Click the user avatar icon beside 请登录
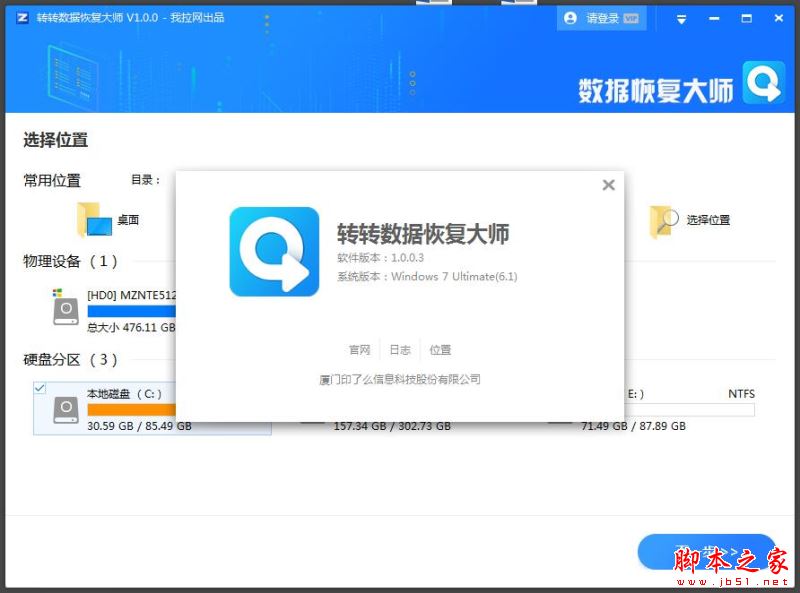800x593 pixels. tap(568, 17)
